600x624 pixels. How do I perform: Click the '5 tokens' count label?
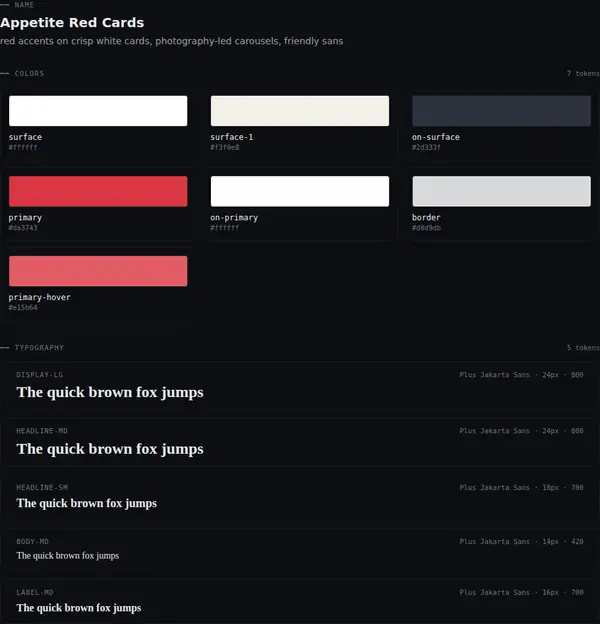(583, 347)
